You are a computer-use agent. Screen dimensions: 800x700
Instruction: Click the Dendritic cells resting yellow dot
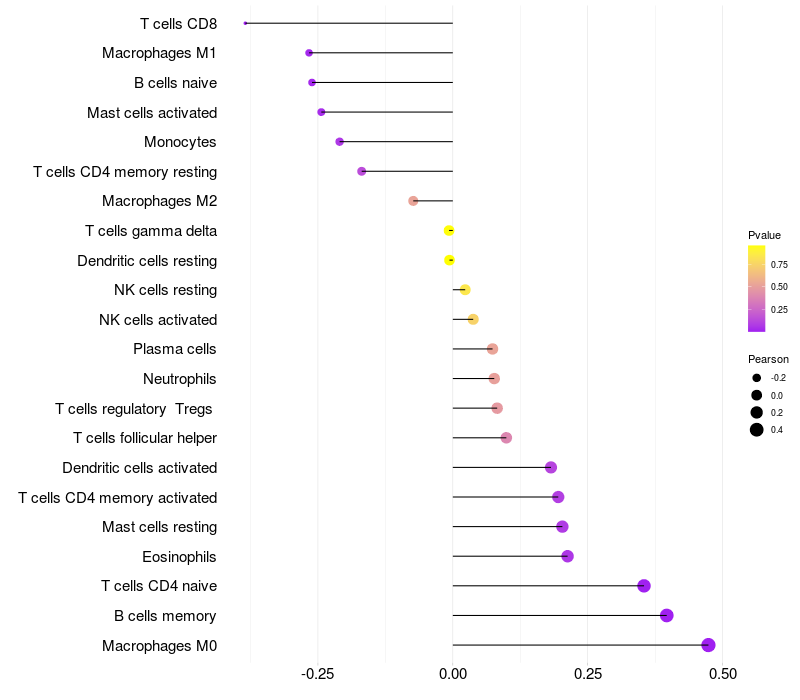tap(449, 260)
